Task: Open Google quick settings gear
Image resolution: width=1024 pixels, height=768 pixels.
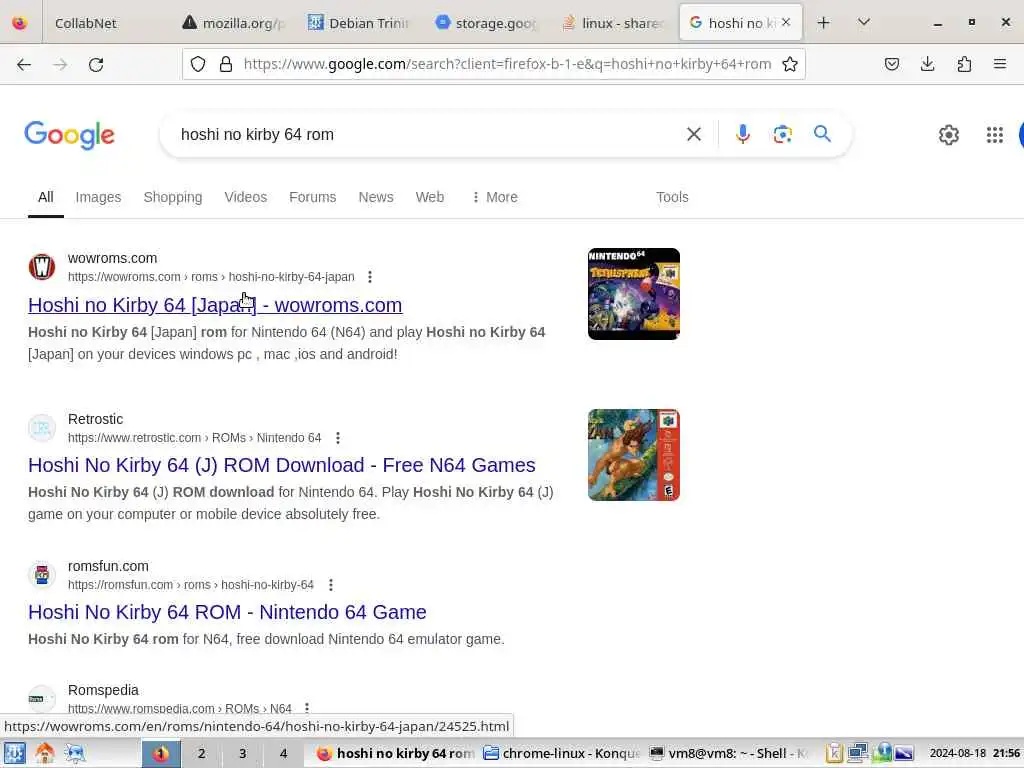Action: pos(948,135)
